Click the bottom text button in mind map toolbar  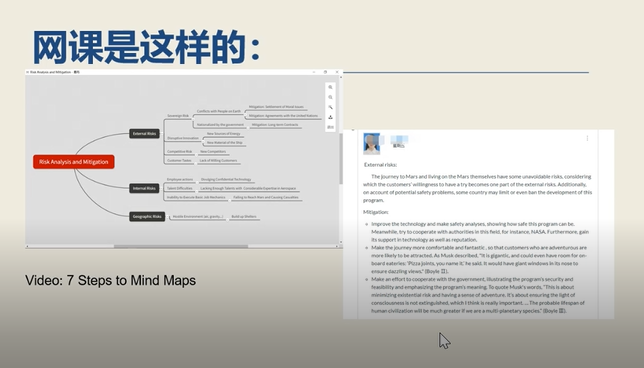coord(330,127)
